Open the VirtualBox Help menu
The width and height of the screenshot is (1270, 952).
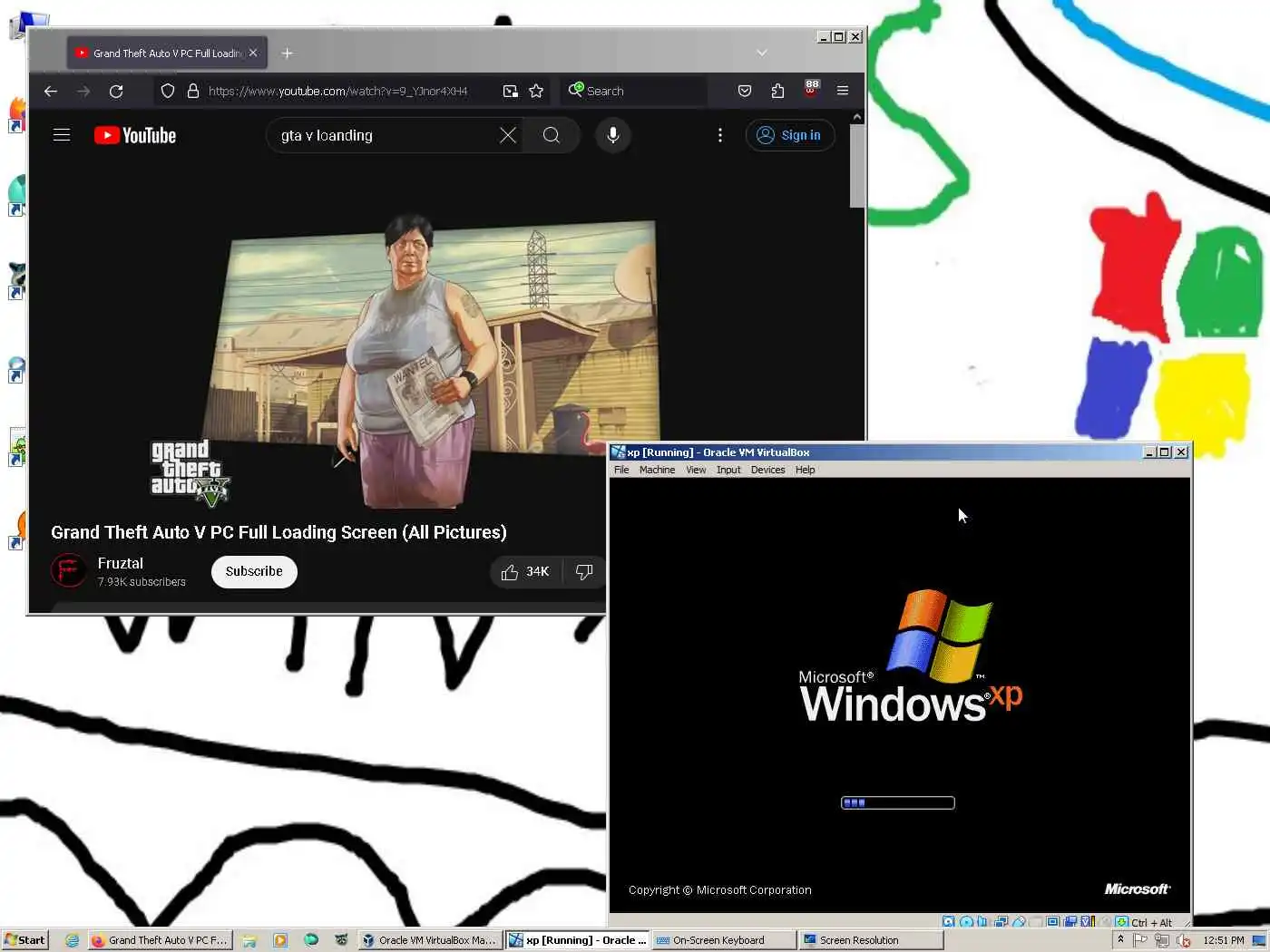(x=805, y=470)
